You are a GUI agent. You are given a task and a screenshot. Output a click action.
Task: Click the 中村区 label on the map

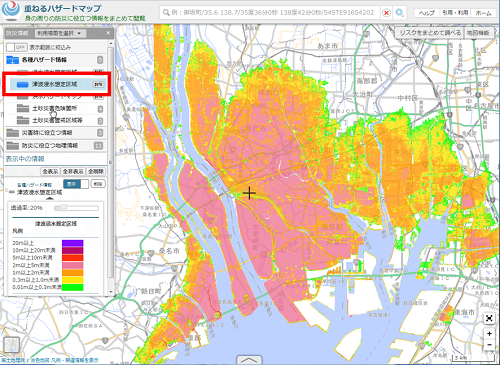tap(407, 98)
